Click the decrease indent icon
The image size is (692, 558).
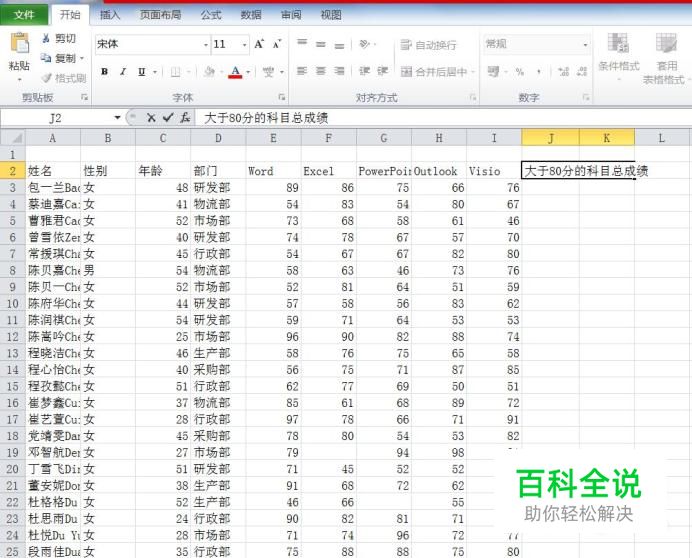[365, 71]
